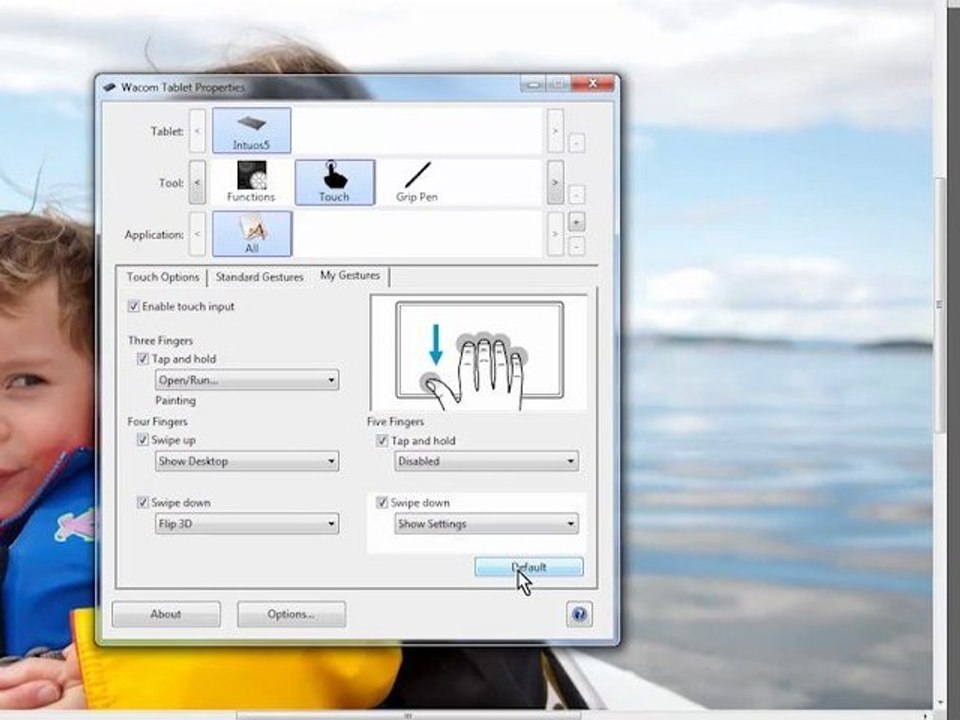Viewport: 960px width, 720px height.
Task: Toggle Four Fingers Swipe up checkbox
Action: 143,440
